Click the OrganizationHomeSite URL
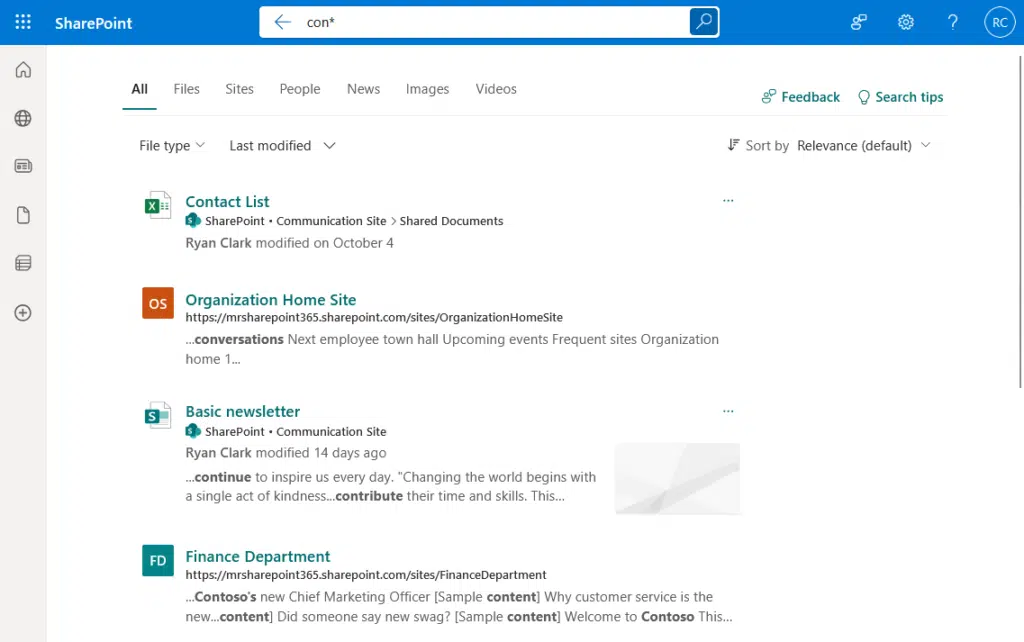This screenshot has height=642, width=1024. pyautogui.click(x=374, y=317)
